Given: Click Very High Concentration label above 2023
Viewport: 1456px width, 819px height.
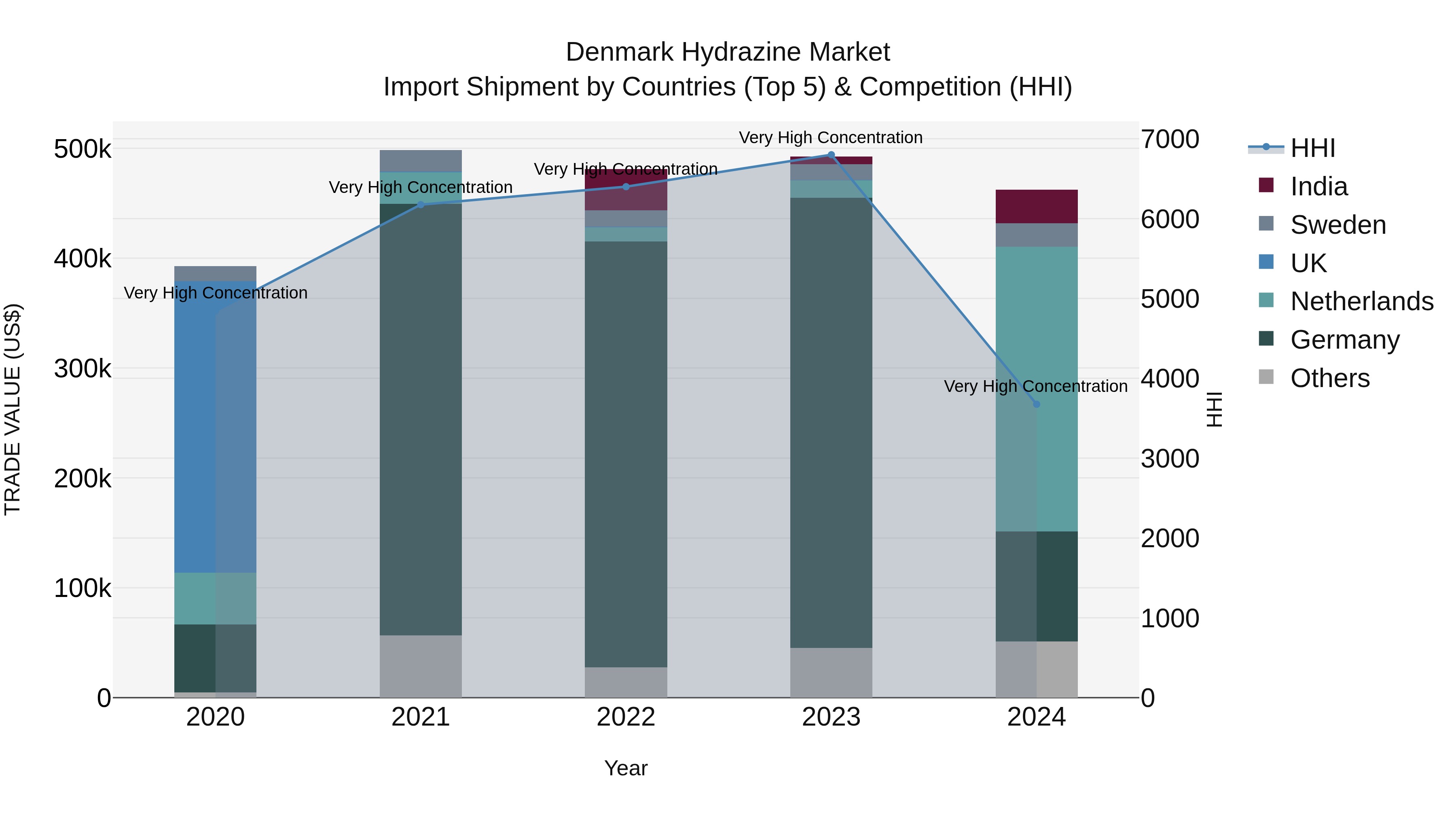Looking at the screenshot, I should 831,138.
